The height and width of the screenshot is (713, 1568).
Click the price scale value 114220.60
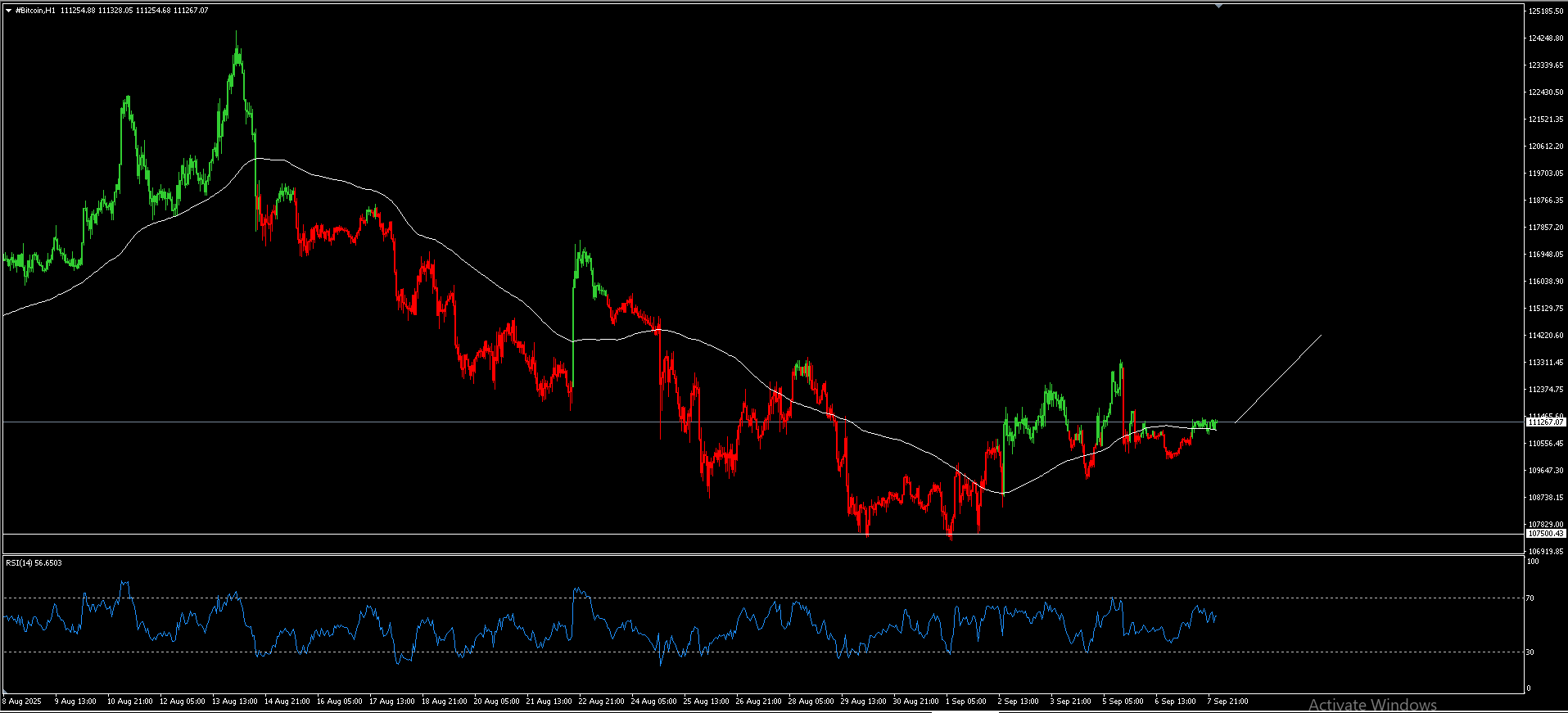[x=1546, y=336]
